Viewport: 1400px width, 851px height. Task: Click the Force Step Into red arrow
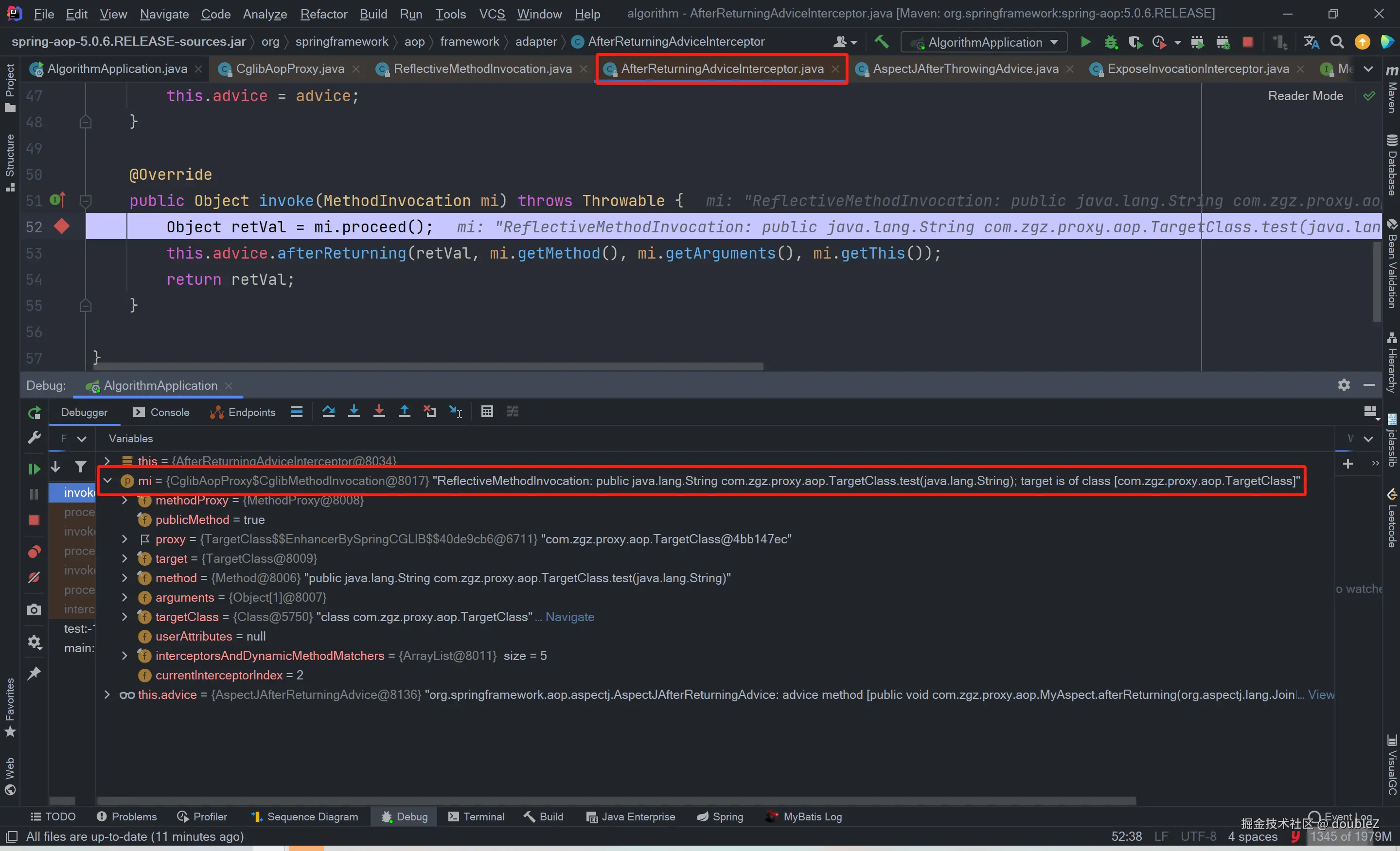(379, 412)
